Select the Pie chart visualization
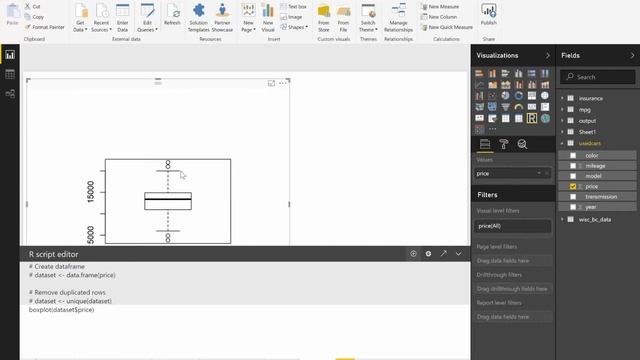The image size is (640, 360). tap(505, 96)
